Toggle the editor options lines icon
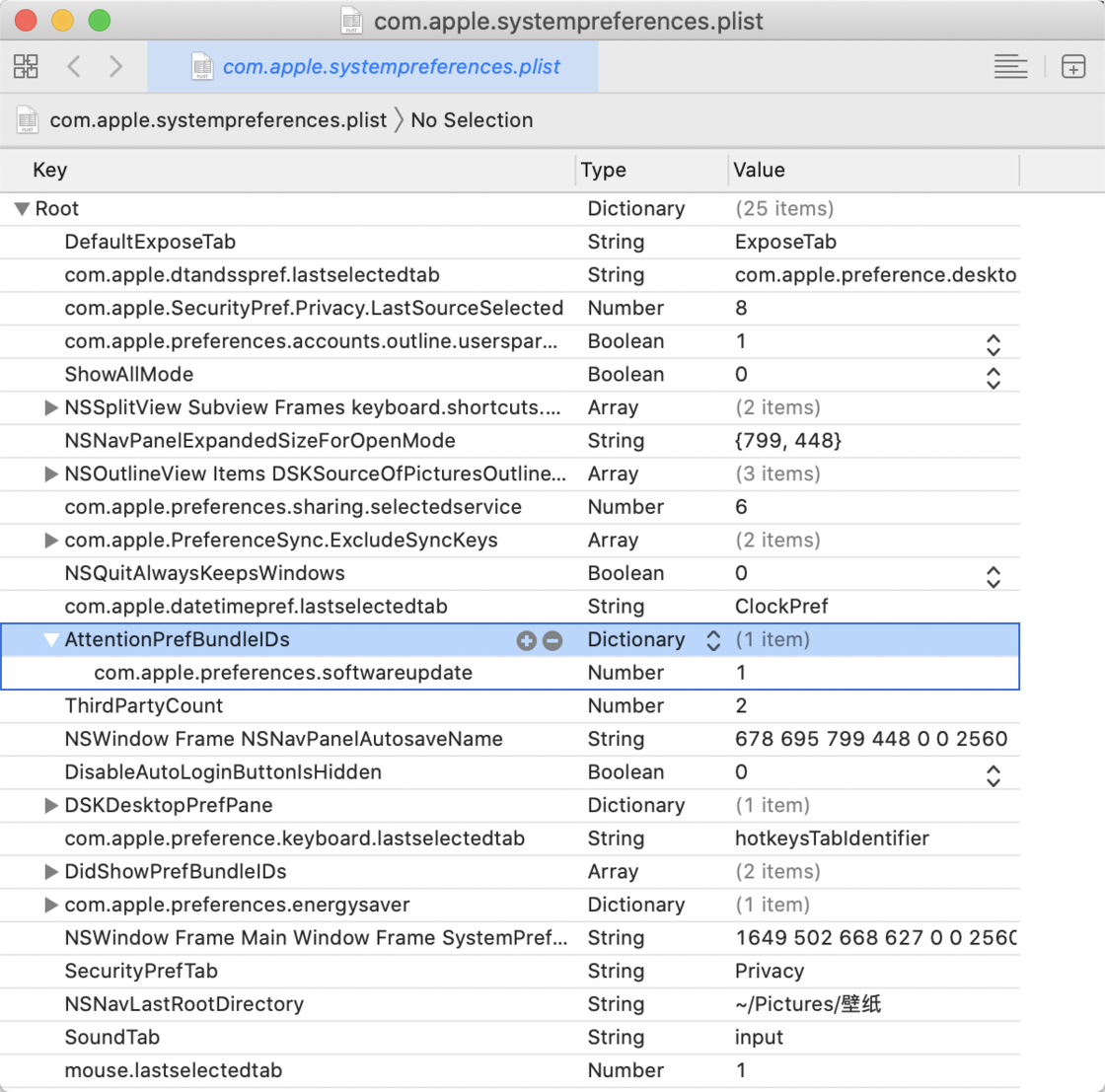The width and height of the screenshot is (1105, 1092). click(1010, 67)
